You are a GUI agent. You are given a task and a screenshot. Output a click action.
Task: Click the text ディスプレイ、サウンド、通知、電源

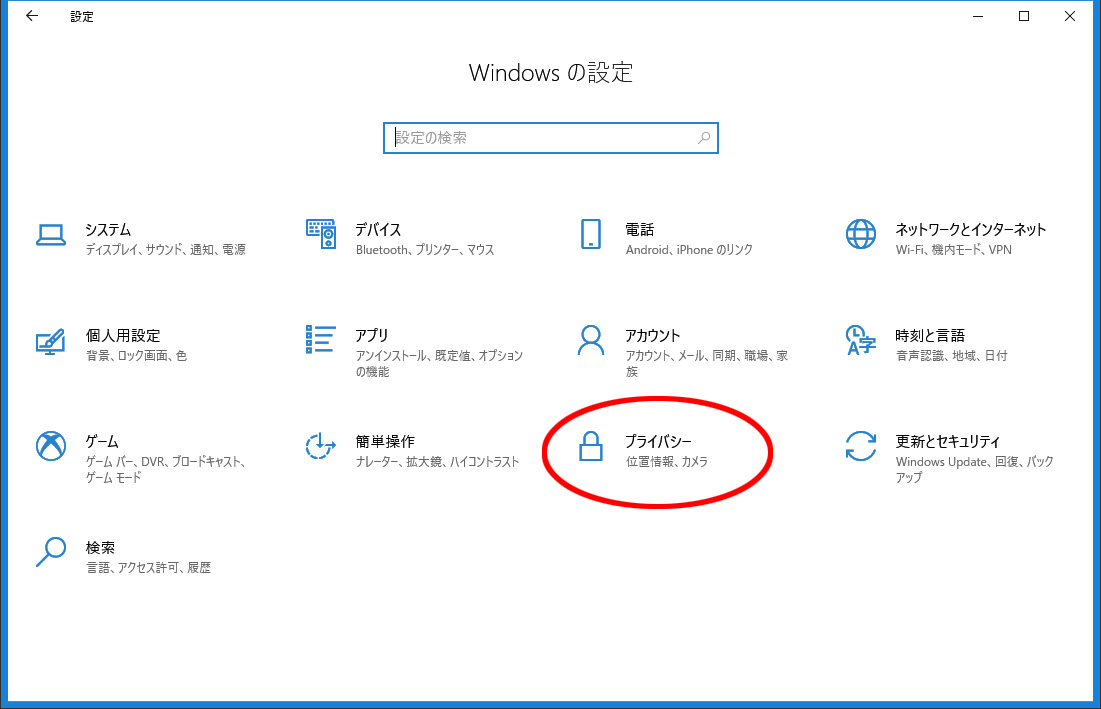click(166, 250)
